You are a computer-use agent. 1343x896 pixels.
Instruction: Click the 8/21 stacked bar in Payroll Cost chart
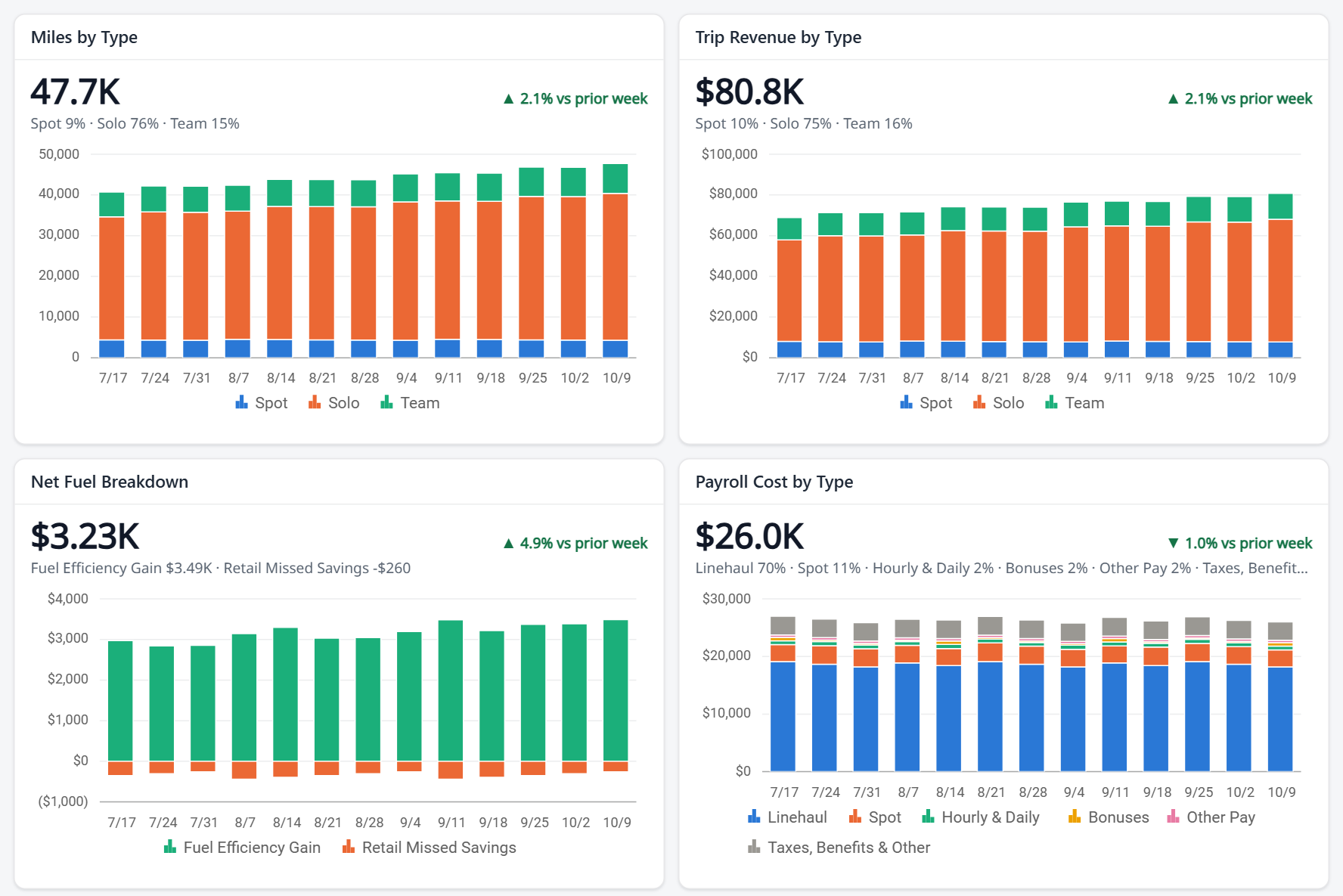990,693
